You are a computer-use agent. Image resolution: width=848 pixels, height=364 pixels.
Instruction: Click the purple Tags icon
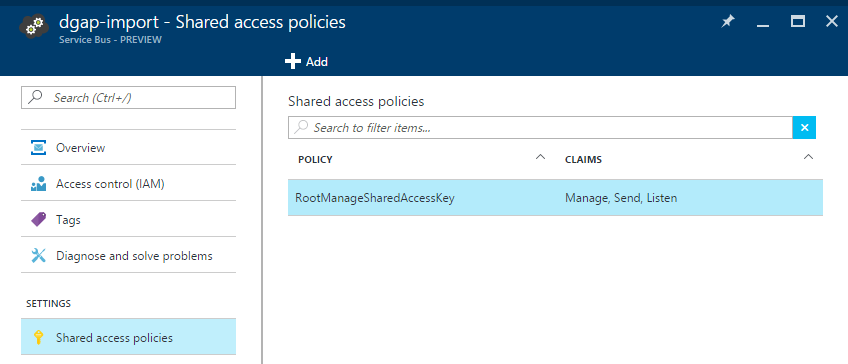coord(38,220)
